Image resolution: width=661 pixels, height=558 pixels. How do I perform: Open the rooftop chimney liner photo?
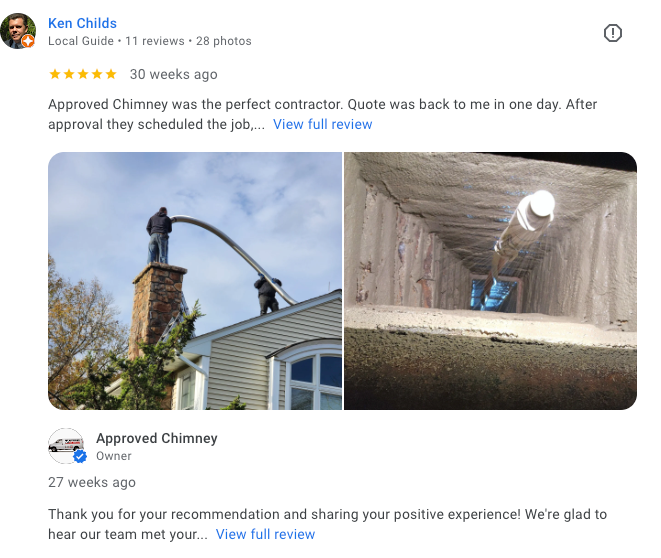coord(195,281)
